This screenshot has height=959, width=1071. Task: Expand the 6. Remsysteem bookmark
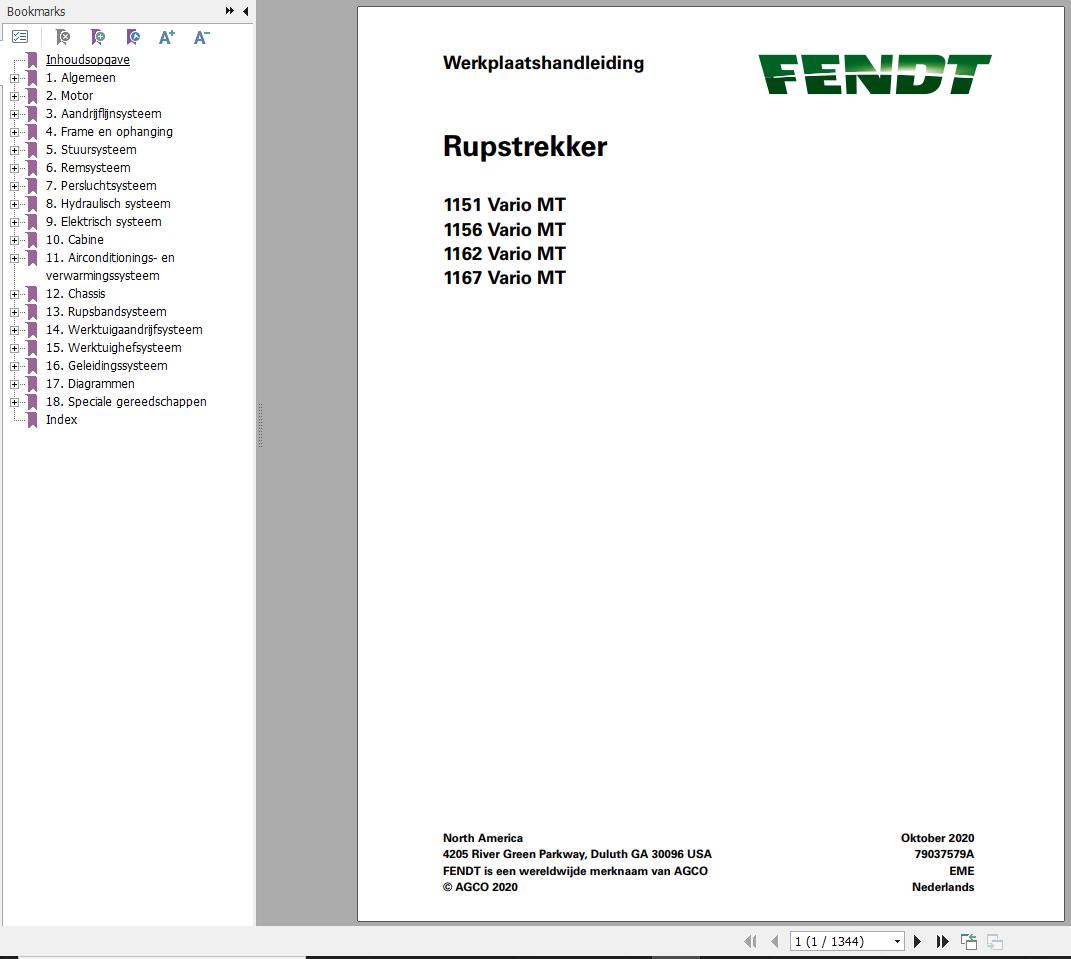pos(14,168)
